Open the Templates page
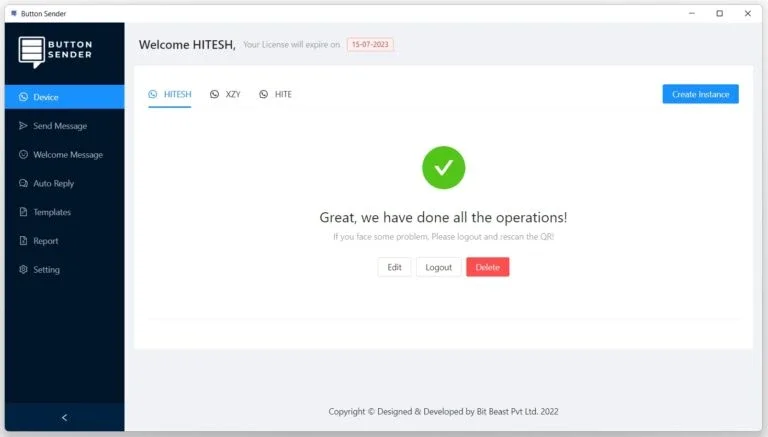This screenshot has width=768, height=437. [65, 212]
